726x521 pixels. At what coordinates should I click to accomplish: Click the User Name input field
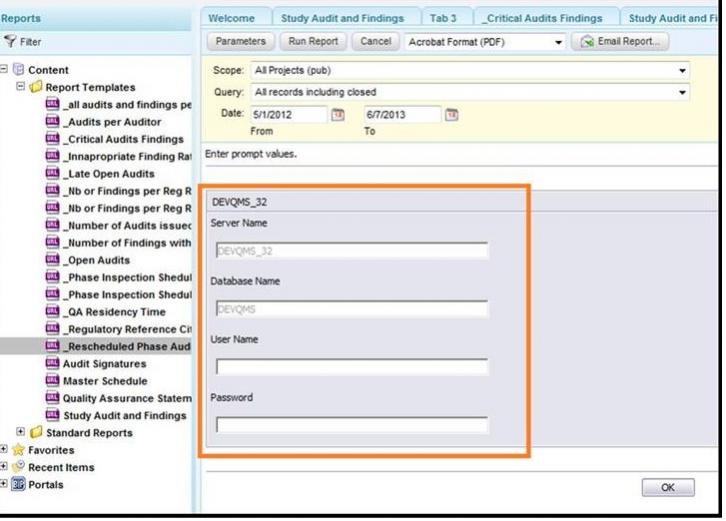(351, 367)
